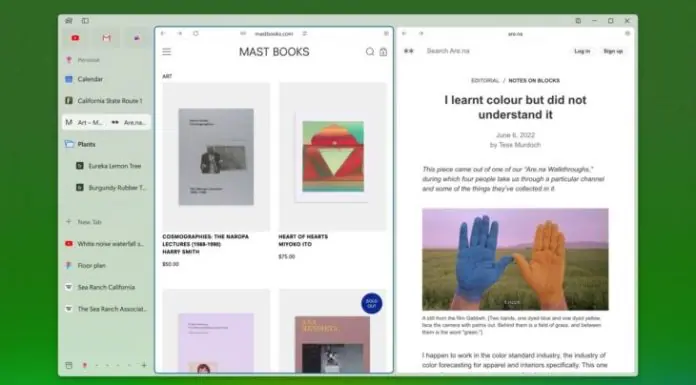Open the pinned YouTube favorite tile
The width and height of the screenshot is (696, 385).
(75, 38)
